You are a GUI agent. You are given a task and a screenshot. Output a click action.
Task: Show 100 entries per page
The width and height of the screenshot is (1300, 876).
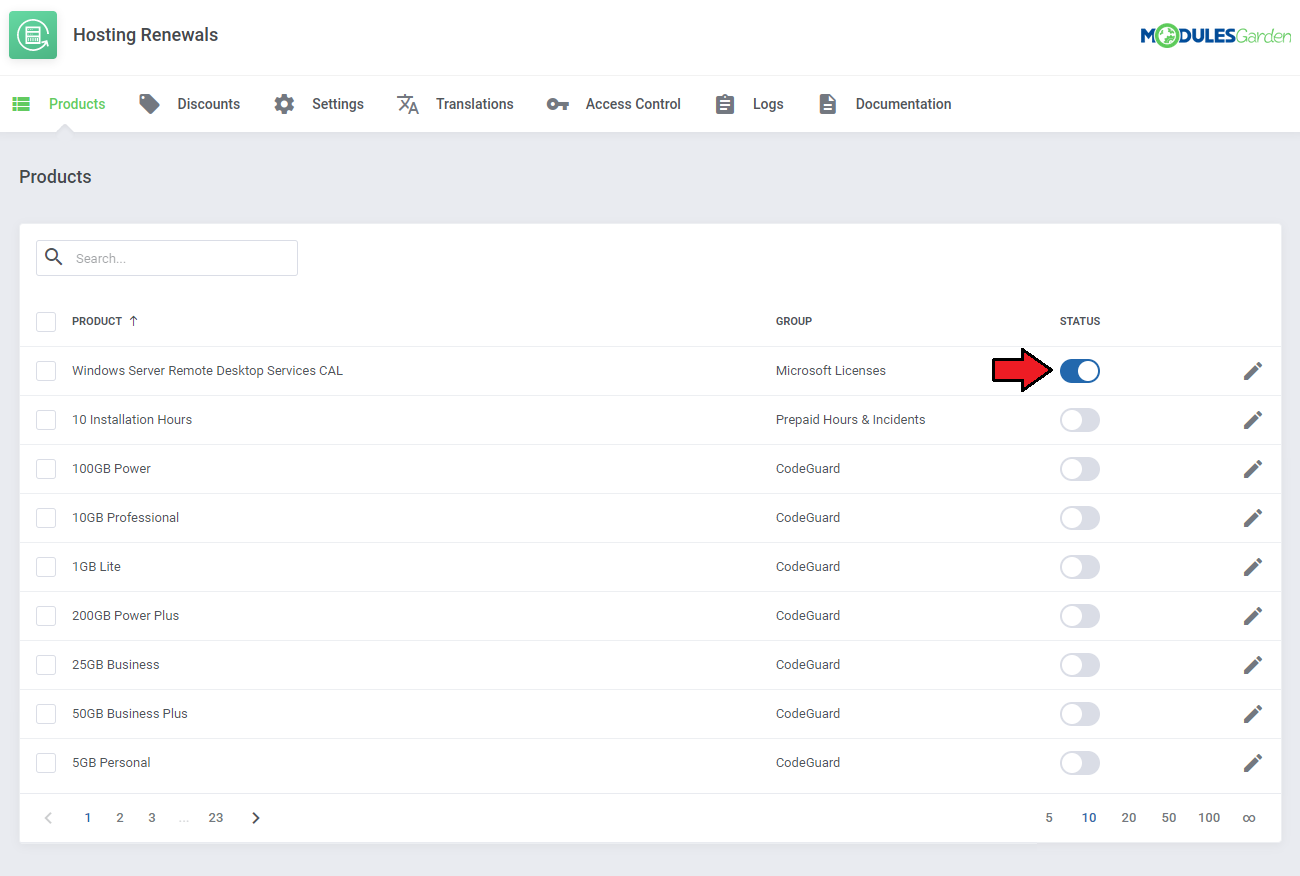point(1209,818)
